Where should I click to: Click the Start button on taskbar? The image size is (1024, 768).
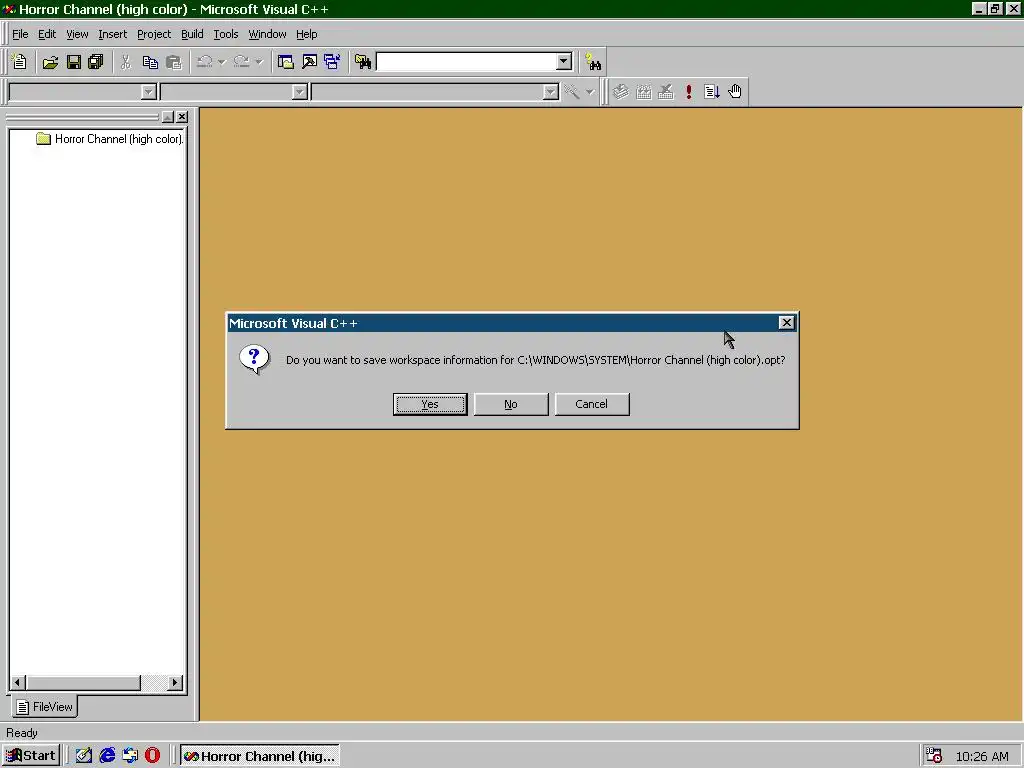click(x=31, y=756)
